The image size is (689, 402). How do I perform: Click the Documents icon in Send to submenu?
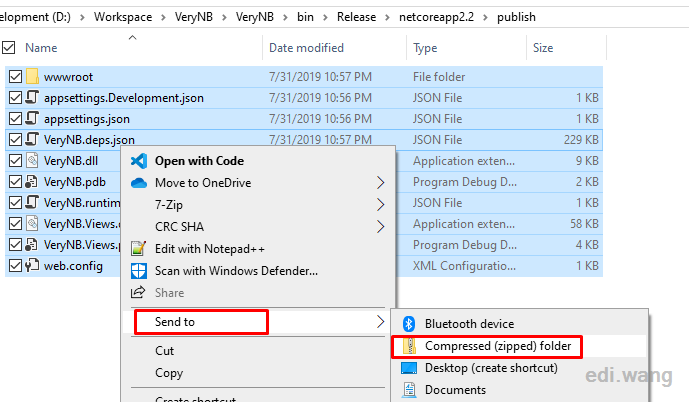click(x=410, y=390)
